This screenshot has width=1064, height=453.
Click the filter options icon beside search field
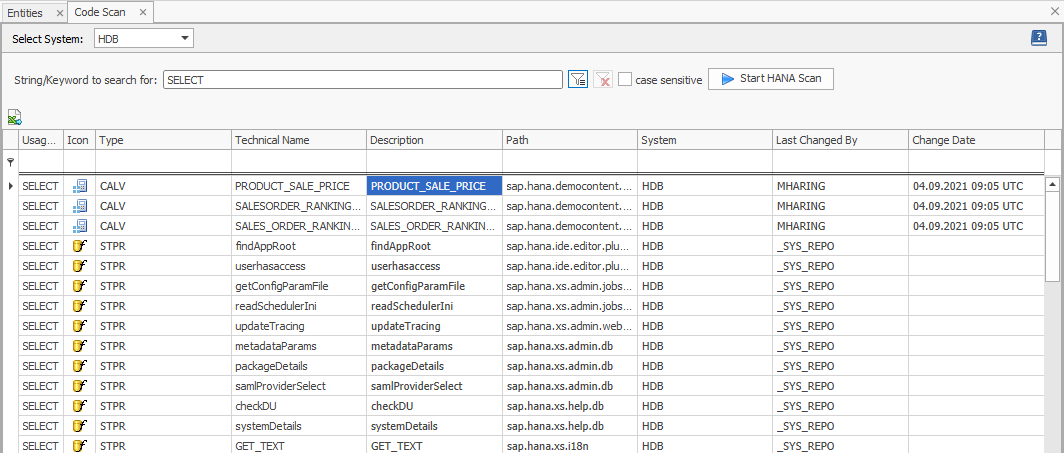577,80
